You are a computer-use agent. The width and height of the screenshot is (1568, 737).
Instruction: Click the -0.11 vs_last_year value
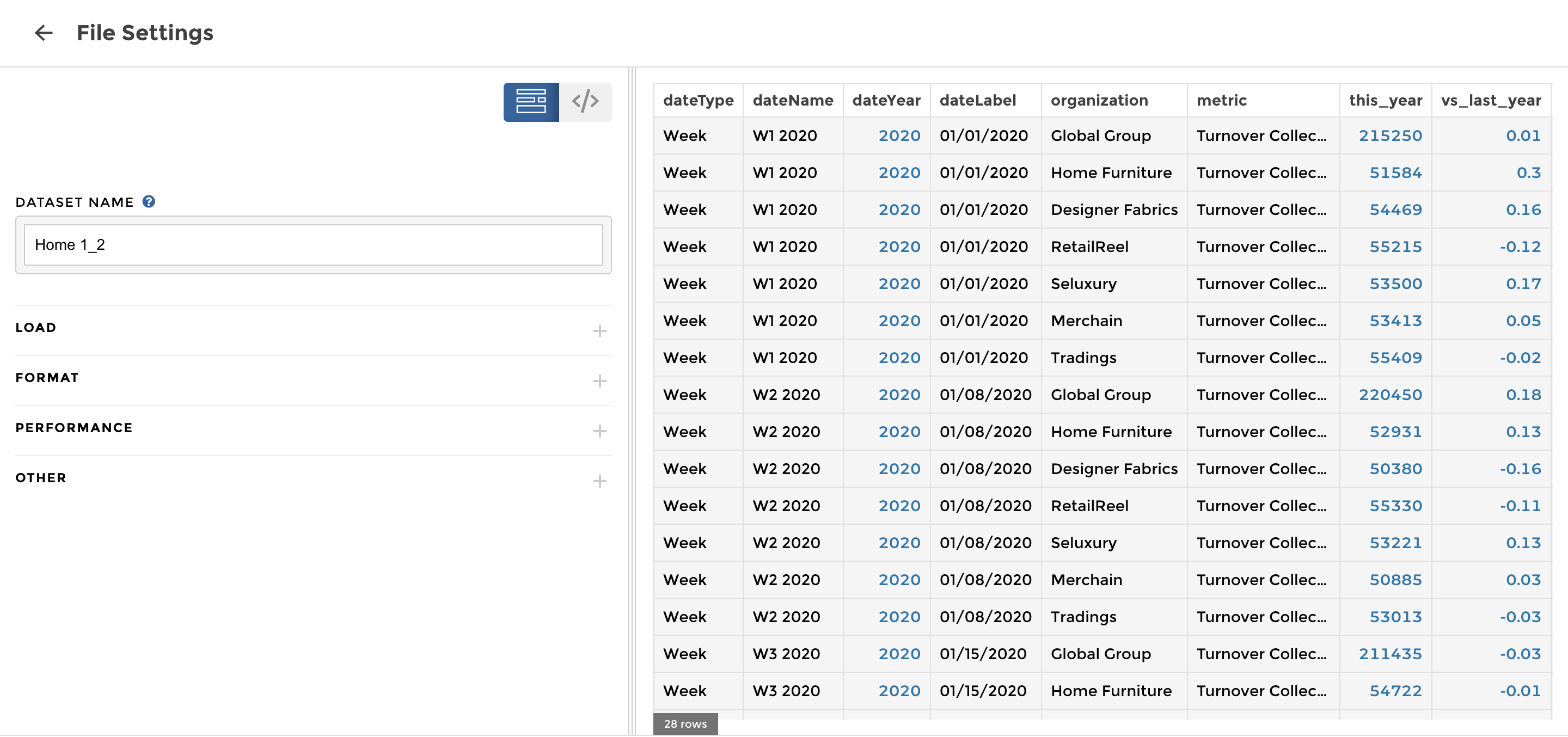click(x=1520, y=506)
